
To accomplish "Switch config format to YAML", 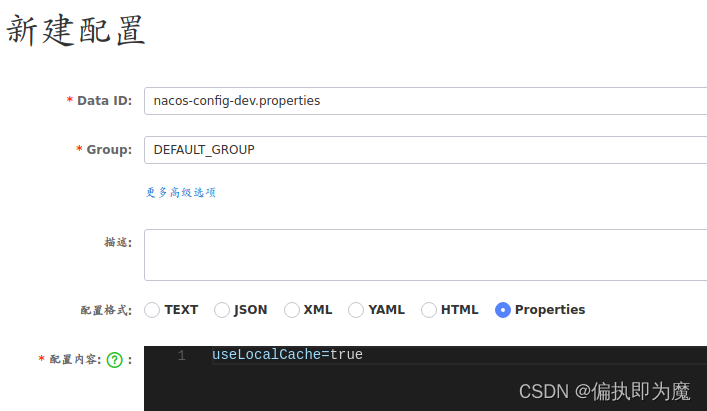I will [x=356, y=310].
